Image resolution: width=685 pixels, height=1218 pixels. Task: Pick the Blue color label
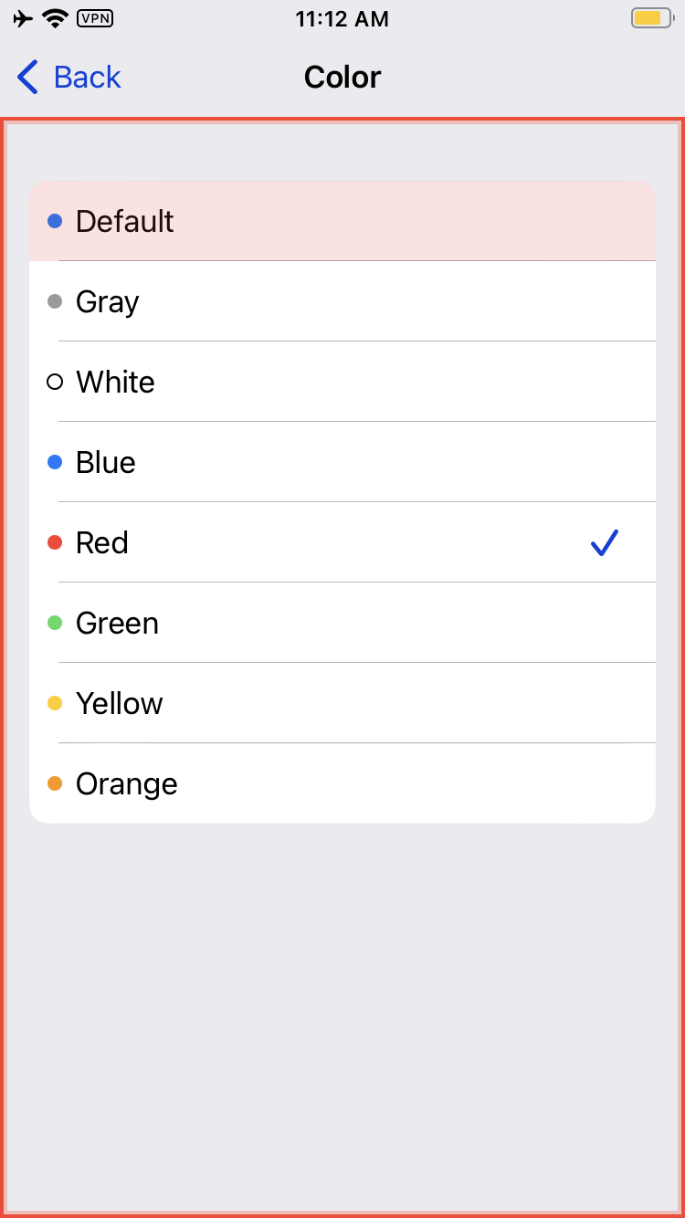(x=105, y=462)
